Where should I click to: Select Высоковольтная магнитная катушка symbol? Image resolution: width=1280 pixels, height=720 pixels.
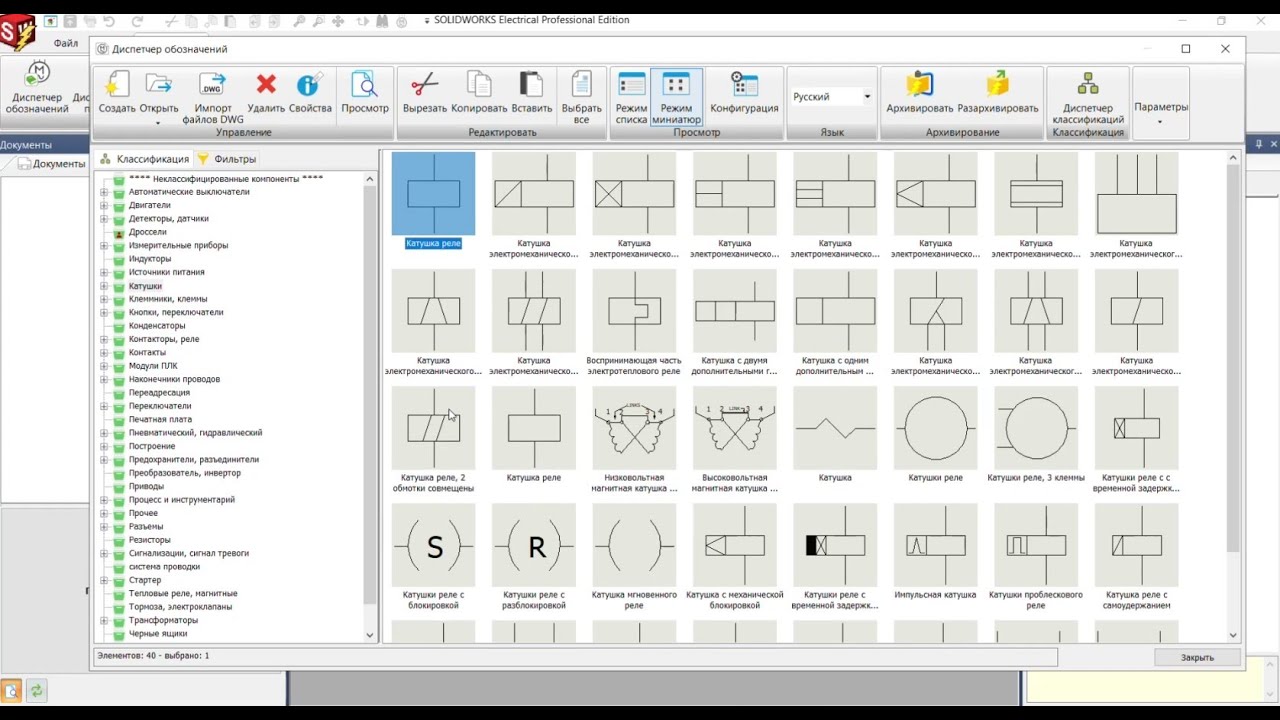click(x=735, y=439)
